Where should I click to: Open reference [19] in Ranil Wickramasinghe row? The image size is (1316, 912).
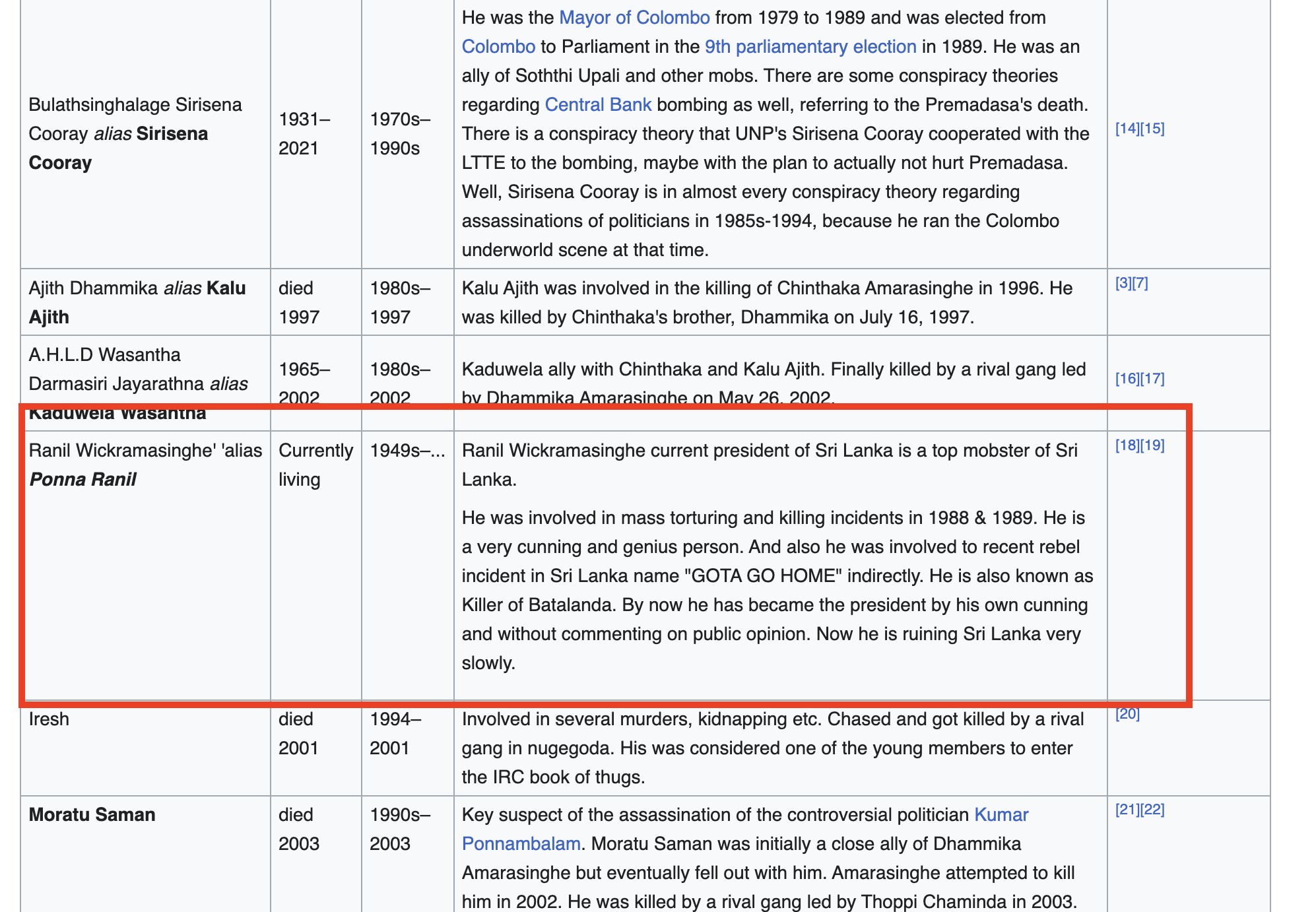coord(1152,445)
